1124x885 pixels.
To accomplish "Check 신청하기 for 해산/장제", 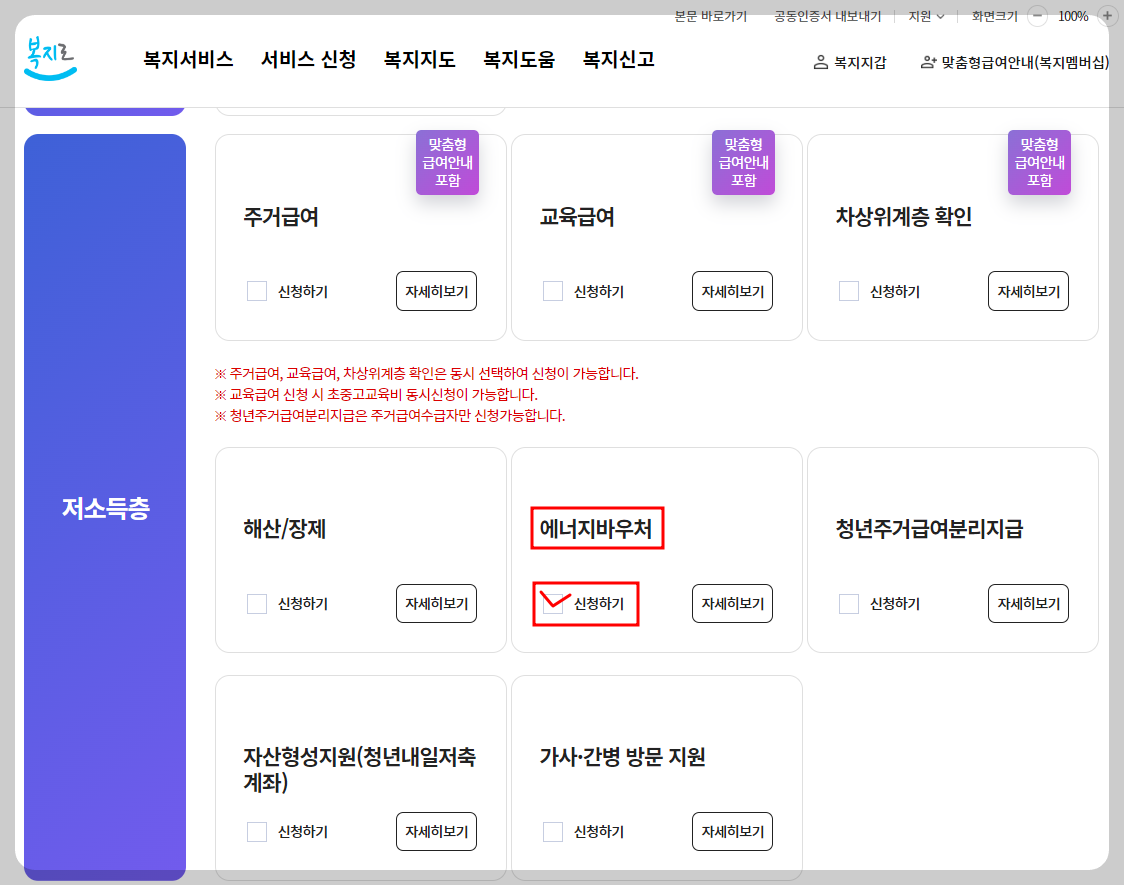I will click(256, 603).
